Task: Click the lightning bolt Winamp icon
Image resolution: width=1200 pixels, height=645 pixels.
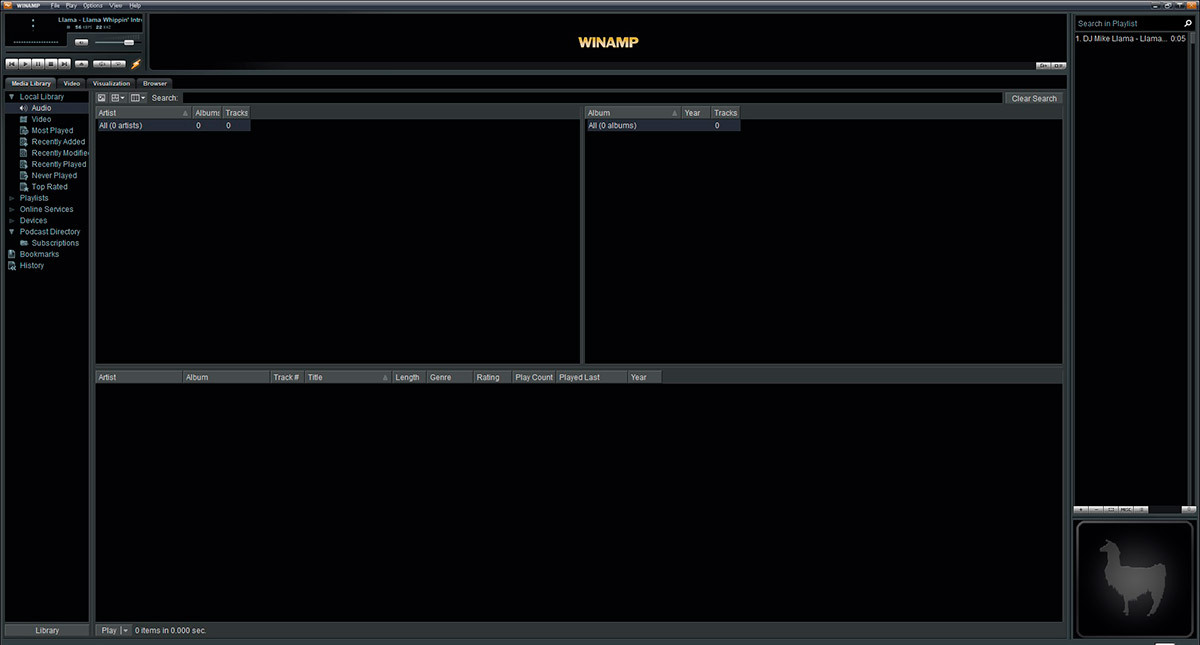Action: click(x=135, y=63)
